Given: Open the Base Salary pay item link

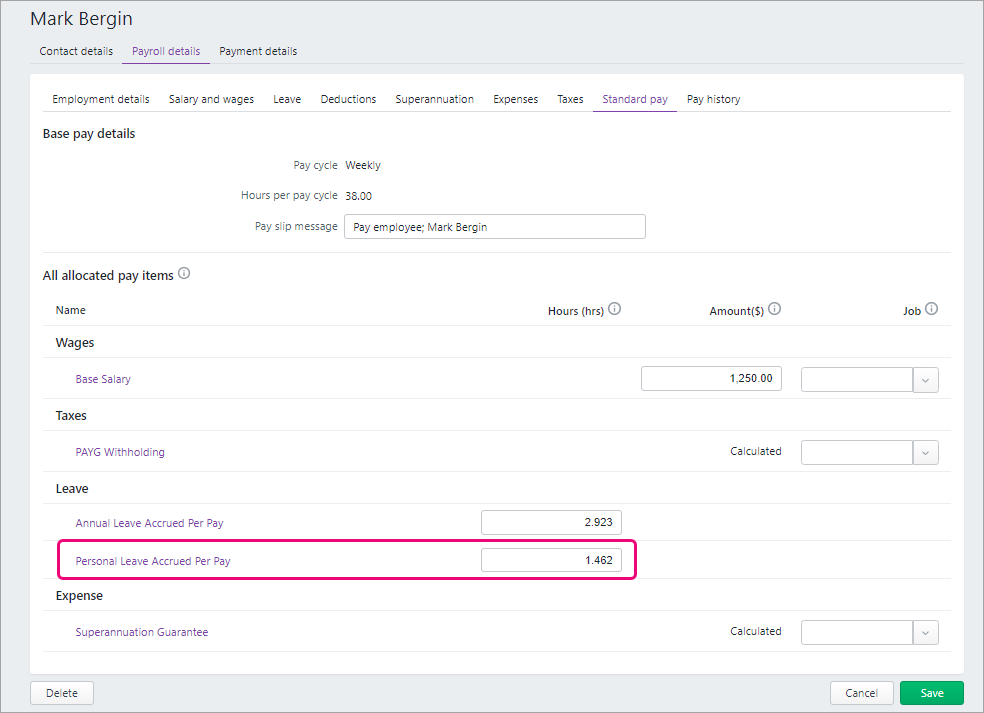Looking at the screenshot, I should (x=103, y=380).
